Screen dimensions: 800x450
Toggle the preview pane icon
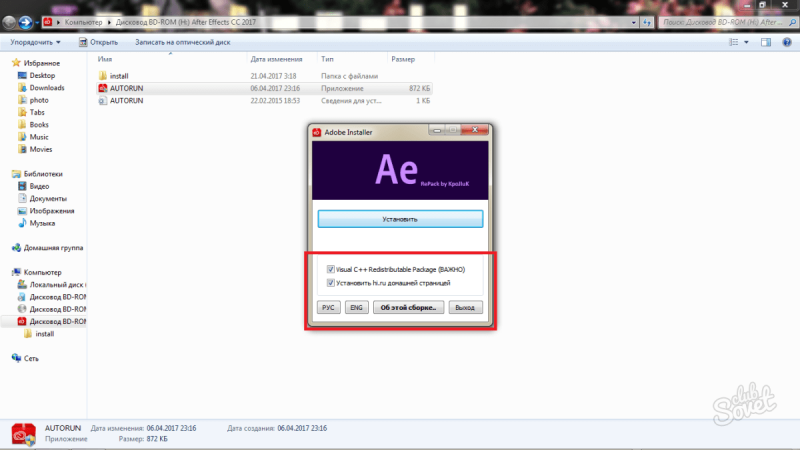(766, 42)
